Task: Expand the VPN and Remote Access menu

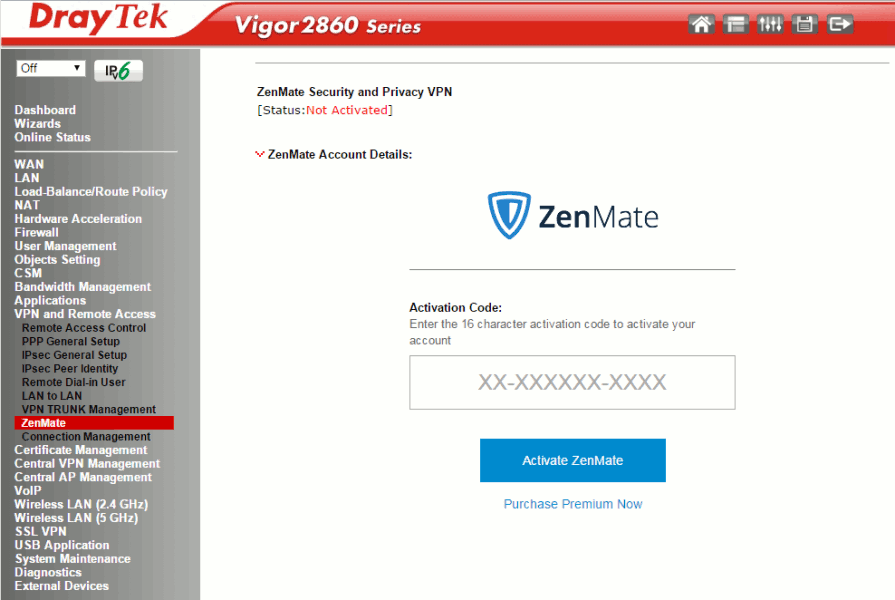Action: [85, 314]
